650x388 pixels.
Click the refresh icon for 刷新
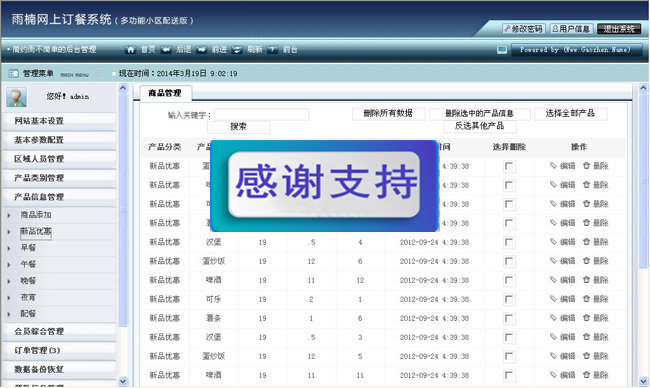pos(237,50)
